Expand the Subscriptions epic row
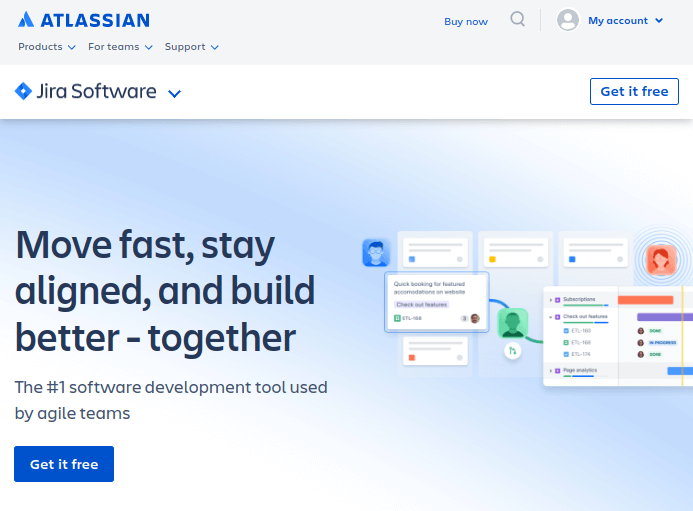The width and height of the screenshot is (693, 511). [551, 299]
